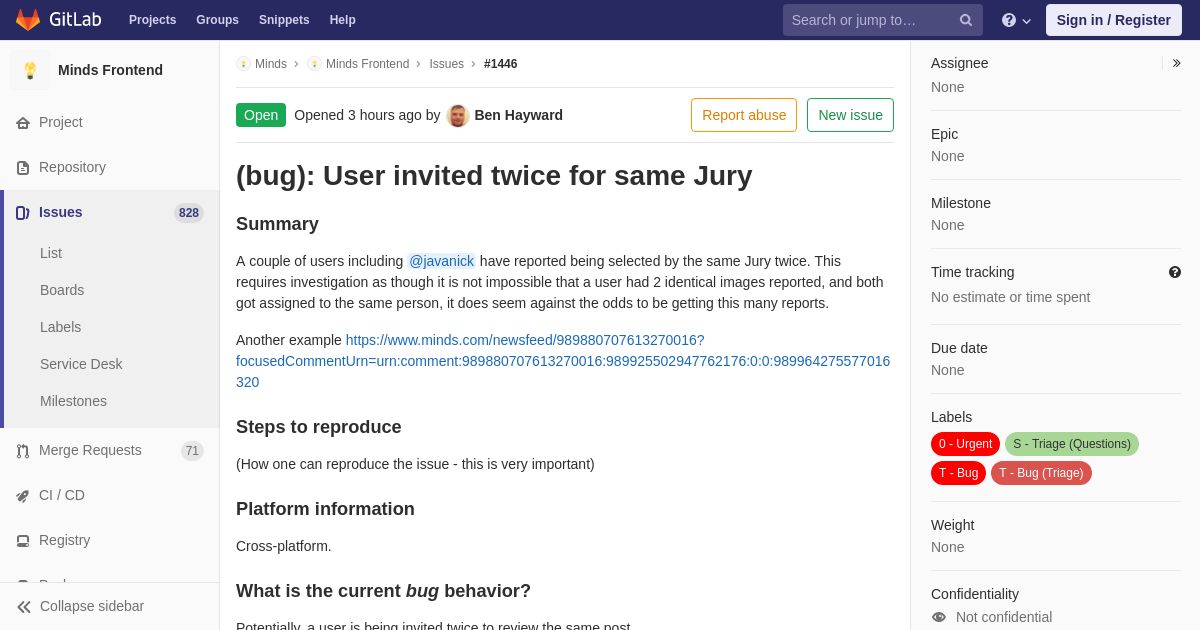The width and height of the screenshot is (1200, 630).
Task: Open the Help menu item
Action: 343,20
